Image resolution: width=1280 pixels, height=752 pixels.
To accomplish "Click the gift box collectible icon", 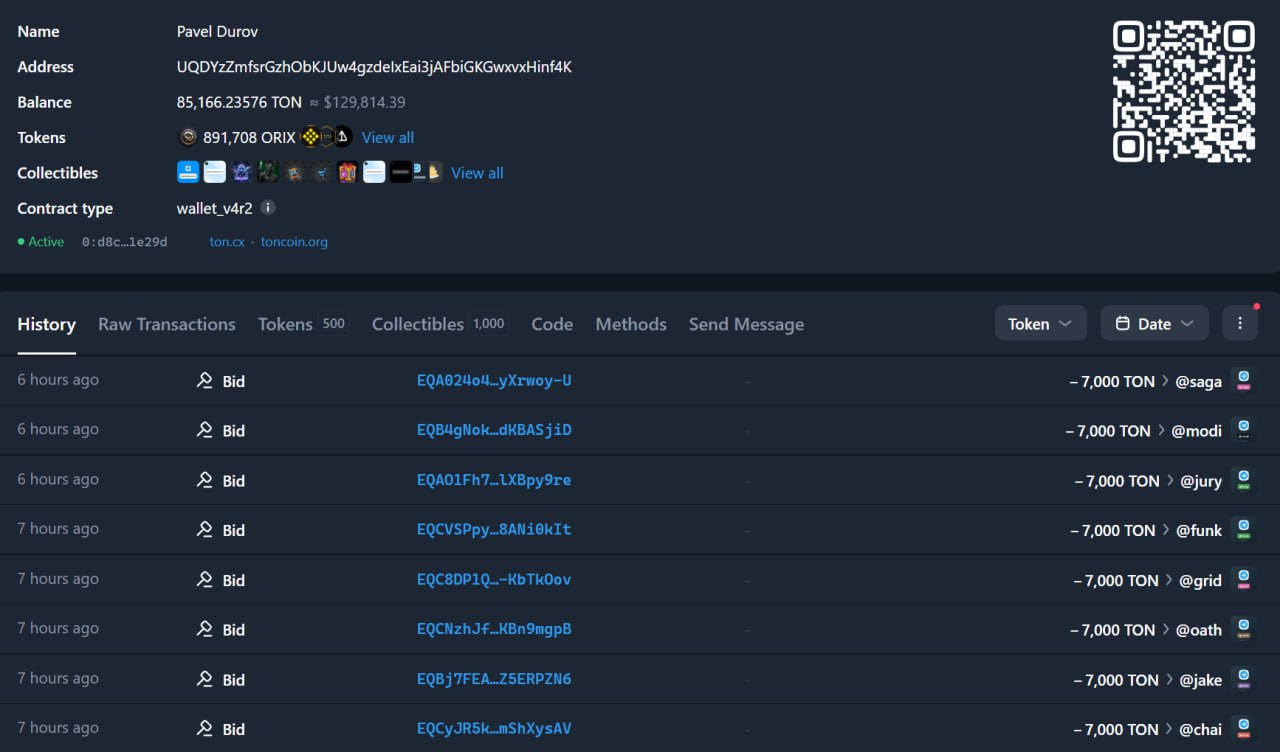I will click(x=347, y=172).
